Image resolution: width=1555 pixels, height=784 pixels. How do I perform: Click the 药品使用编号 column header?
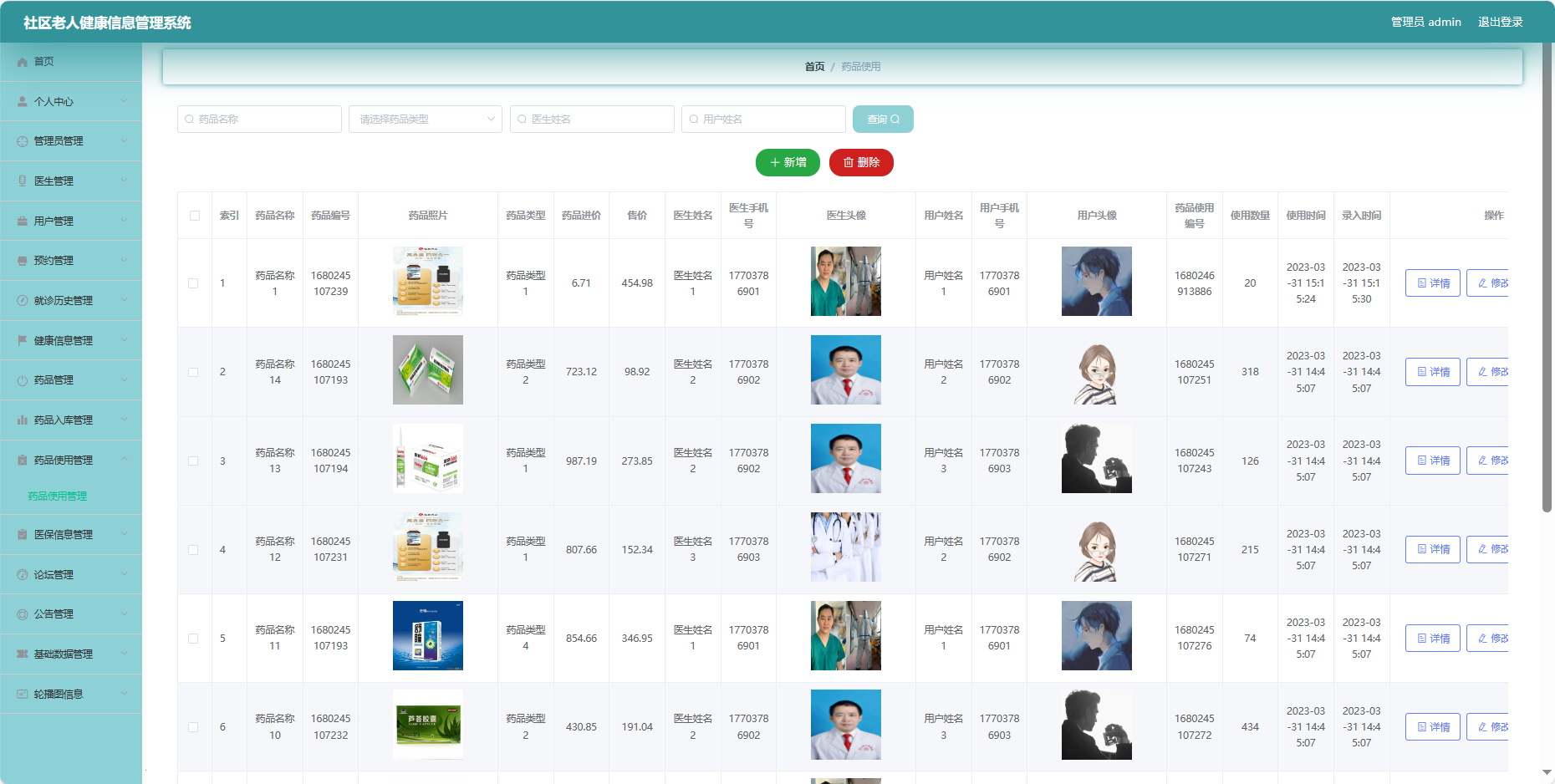point(1194,216)
